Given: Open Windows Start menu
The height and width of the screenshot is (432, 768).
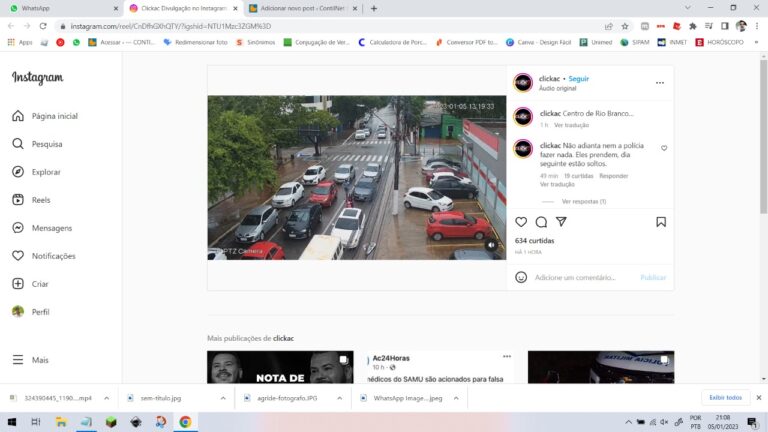Looking at the screenshot, I should coord(12,422).
